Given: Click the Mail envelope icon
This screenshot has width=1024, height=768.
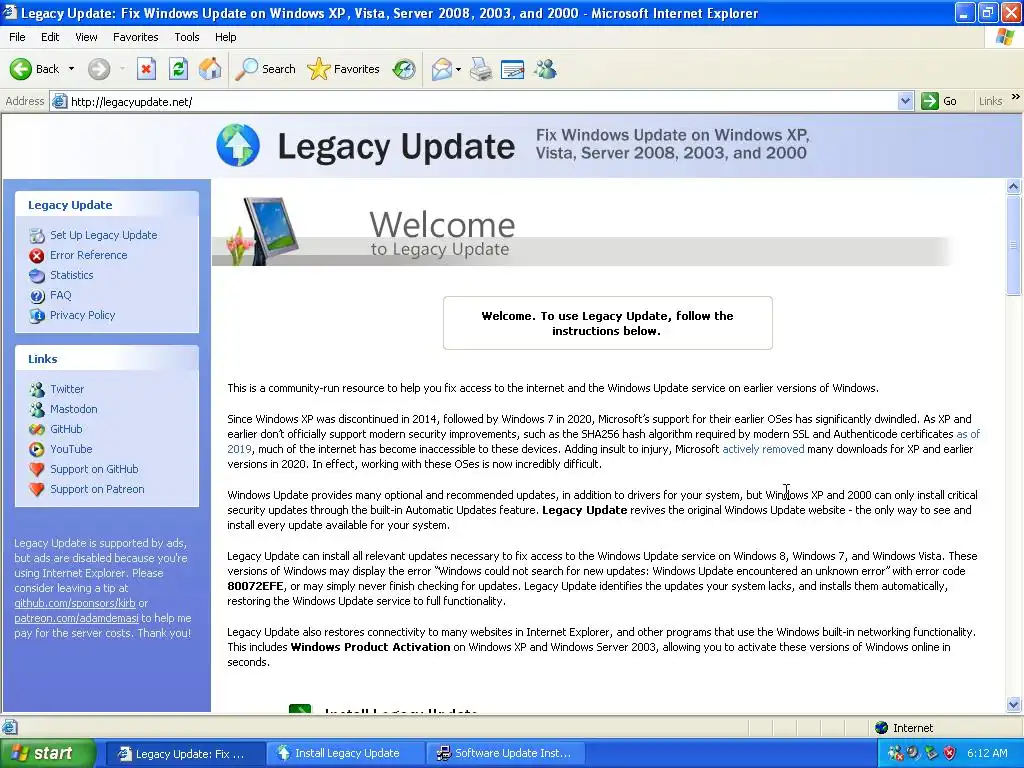Looking at the screenshot, I should [x=441, y=69].
